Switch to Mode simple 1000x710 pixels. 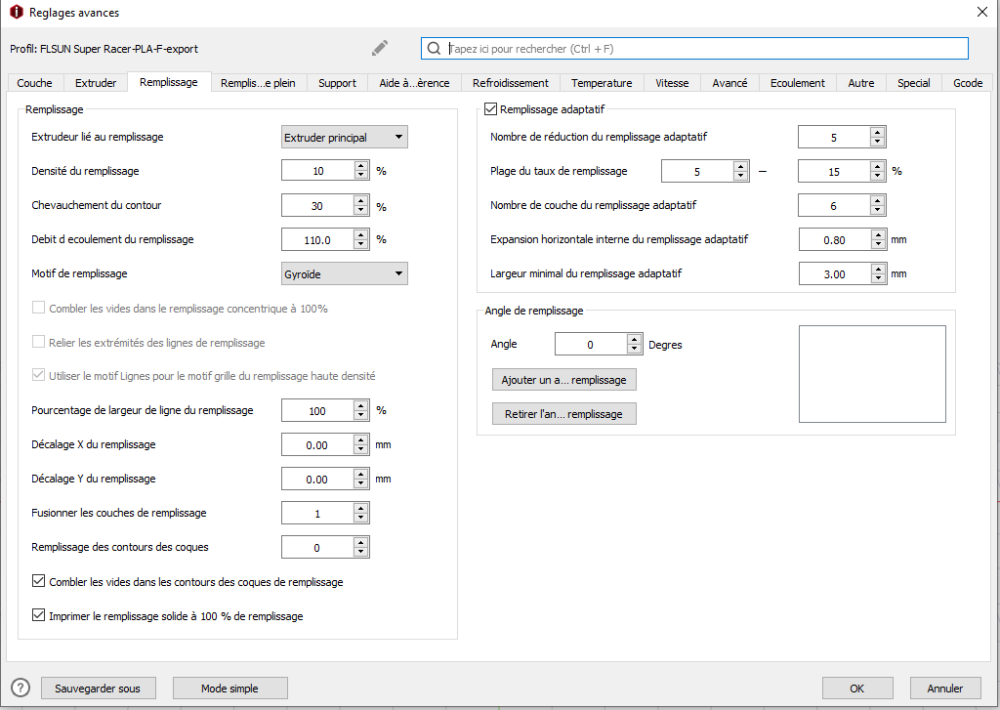pos(230,688)
